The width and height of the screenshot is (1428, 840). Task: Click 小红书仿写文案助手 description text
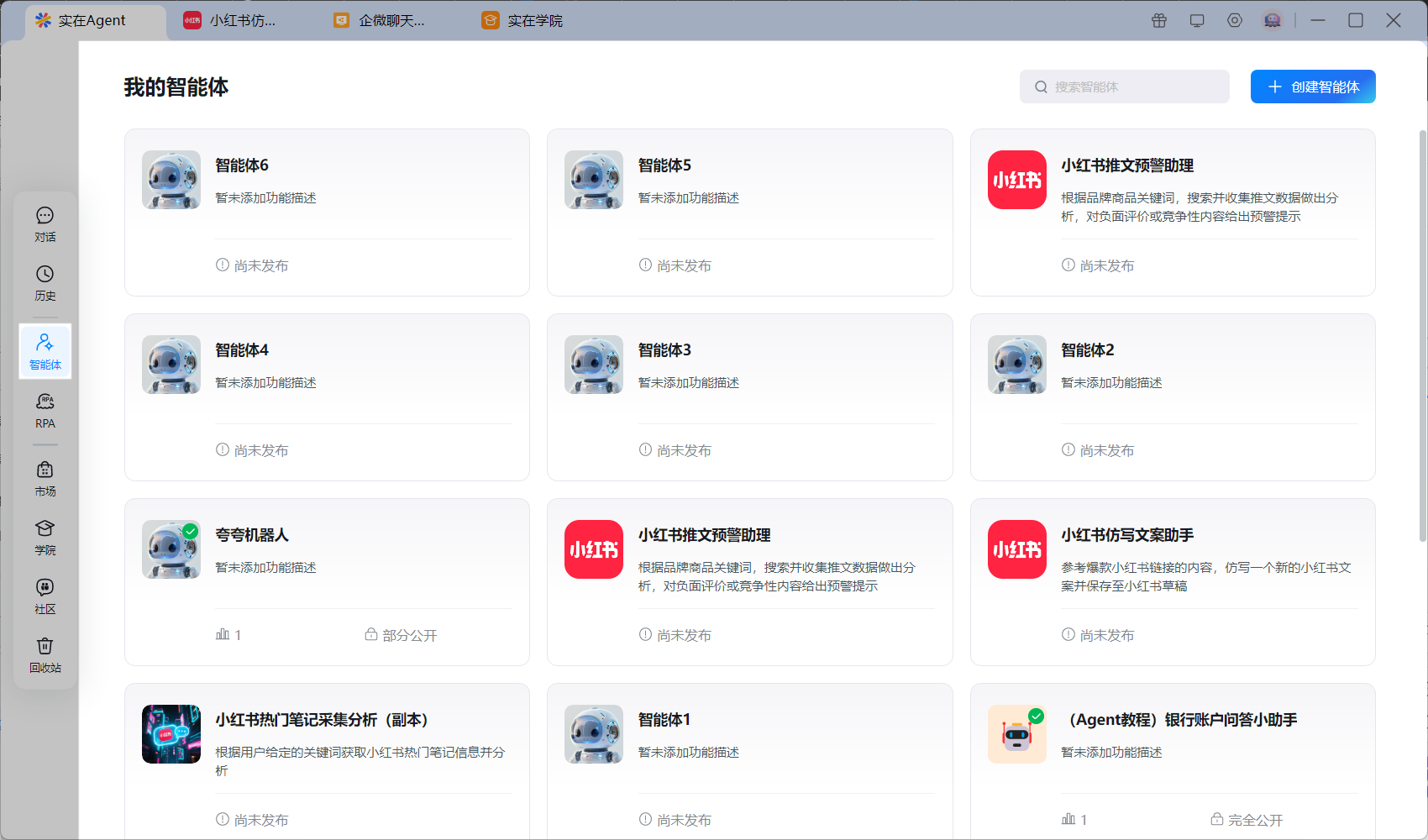click(1206, 576)
